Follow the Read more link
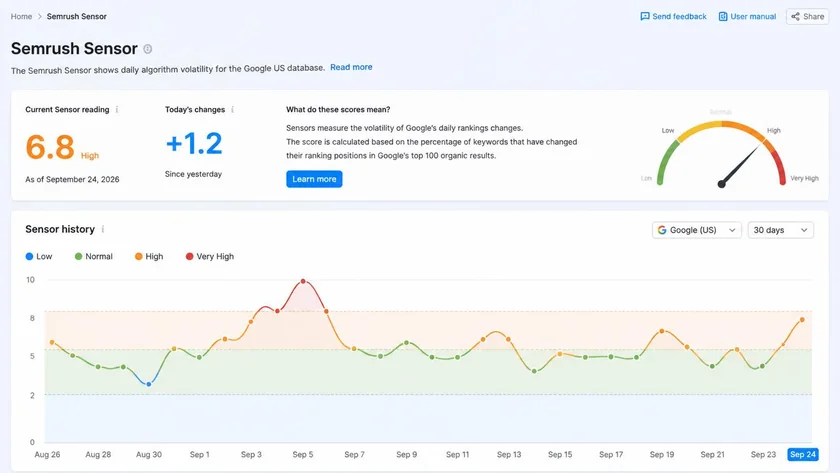 coord(351,67)
